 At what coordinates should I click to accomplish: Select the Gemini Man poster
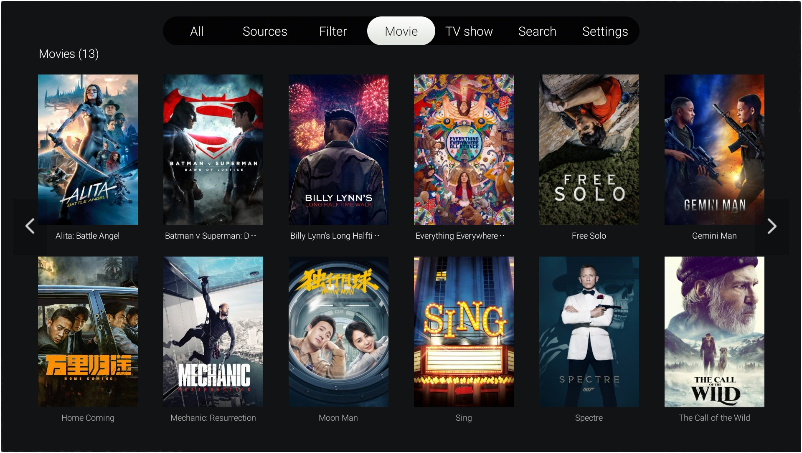click(x=714, y=149)
